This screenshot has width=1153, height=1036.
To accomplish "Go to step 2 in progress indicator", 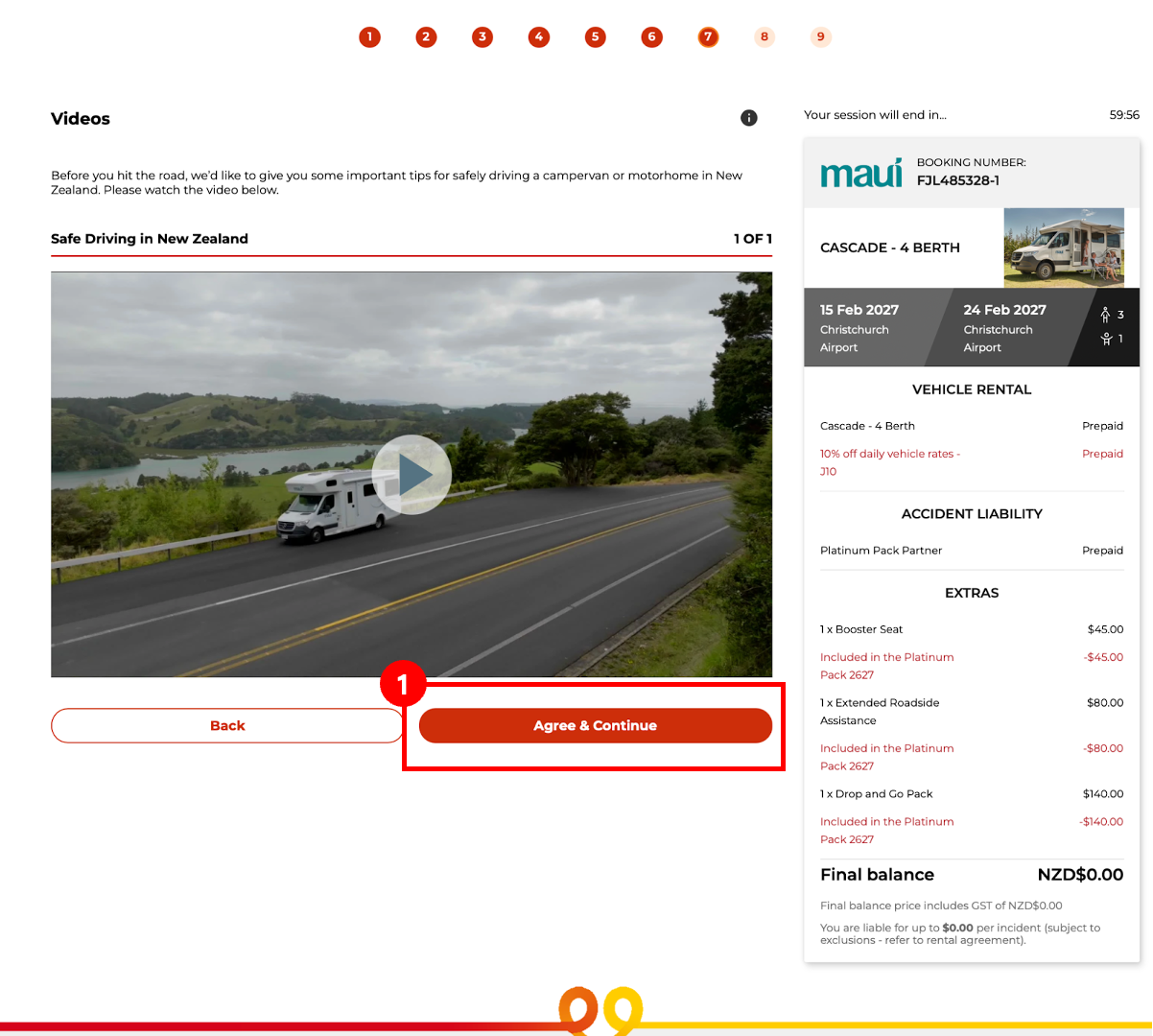I will 426,37.
